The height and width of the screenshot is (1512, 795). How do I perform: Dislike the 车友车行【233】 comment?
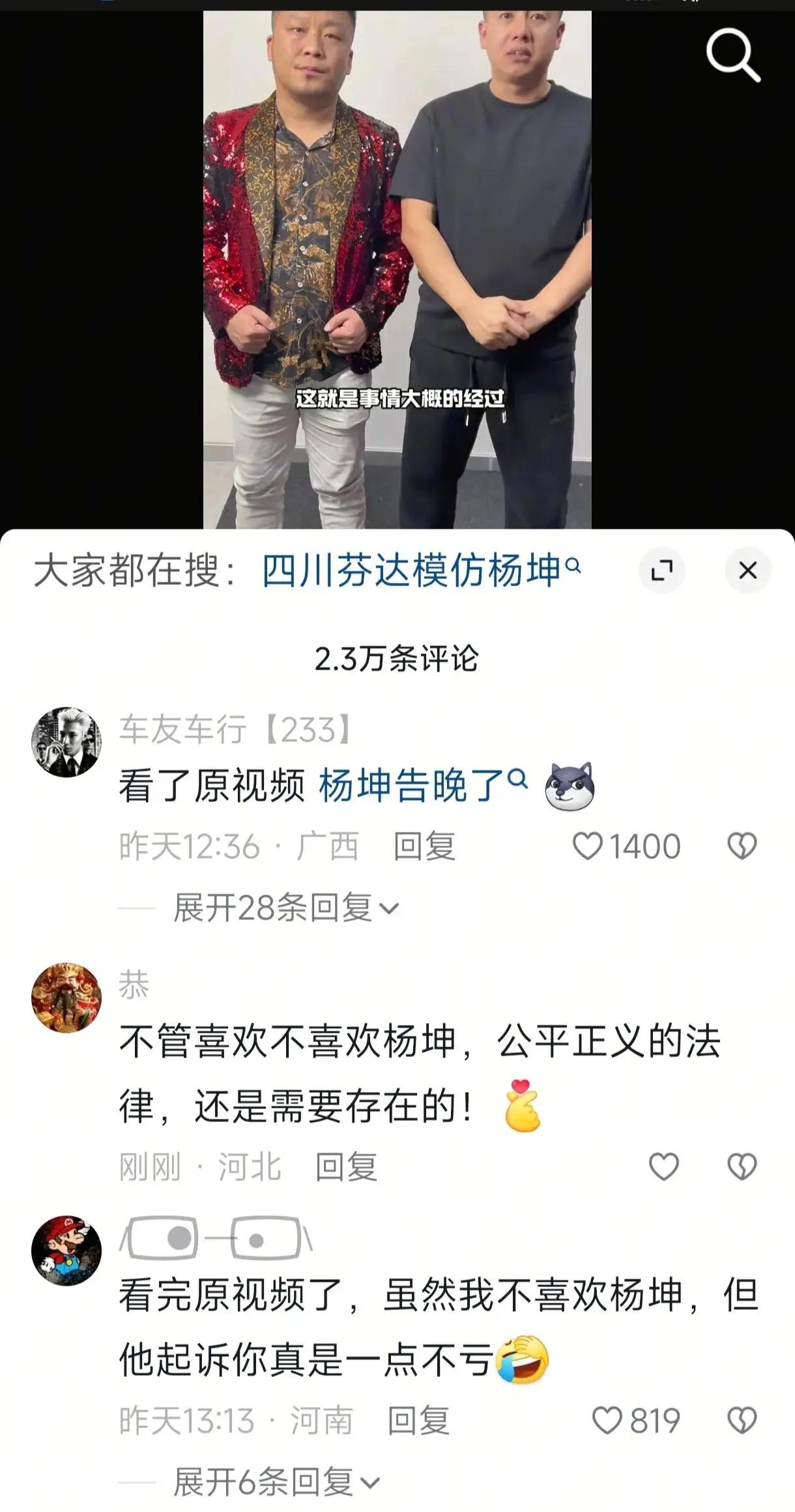tap(742, 846)
